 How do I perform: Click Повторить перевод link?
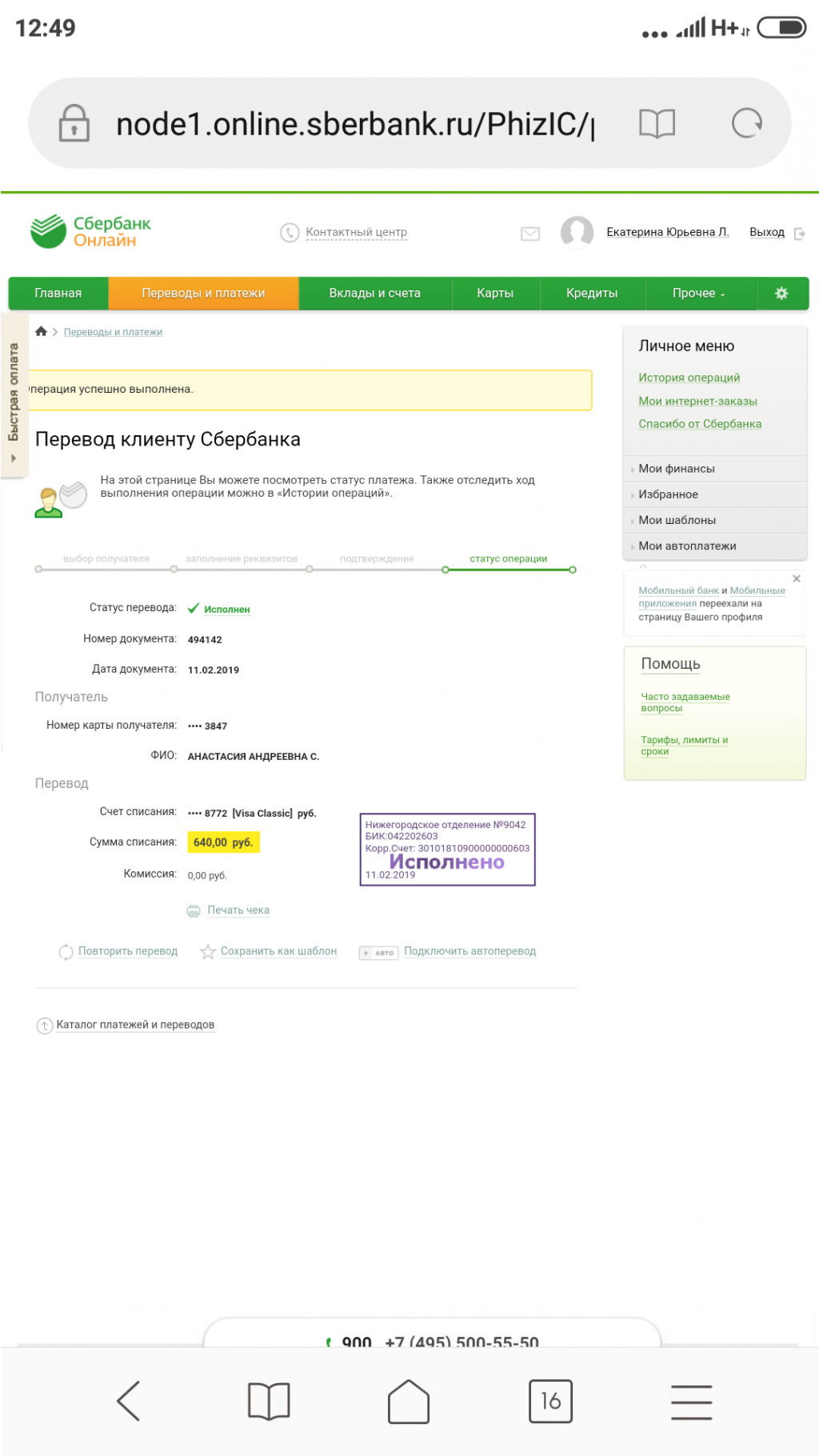pos(128,951)
